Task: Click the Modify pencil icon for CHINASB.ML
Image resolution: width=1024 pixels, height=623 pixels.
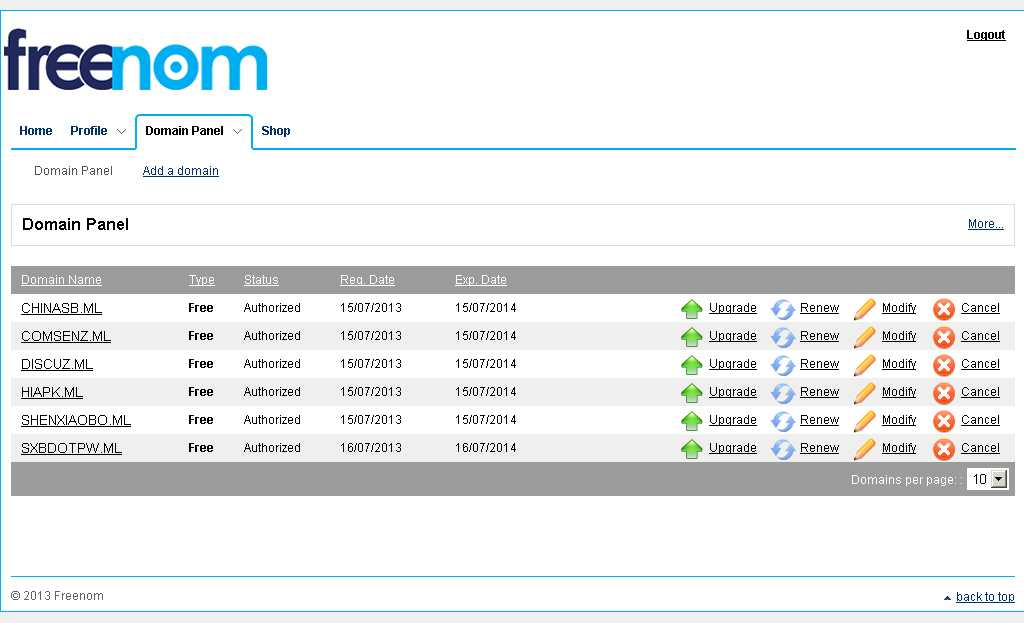Action: point(865,309)
